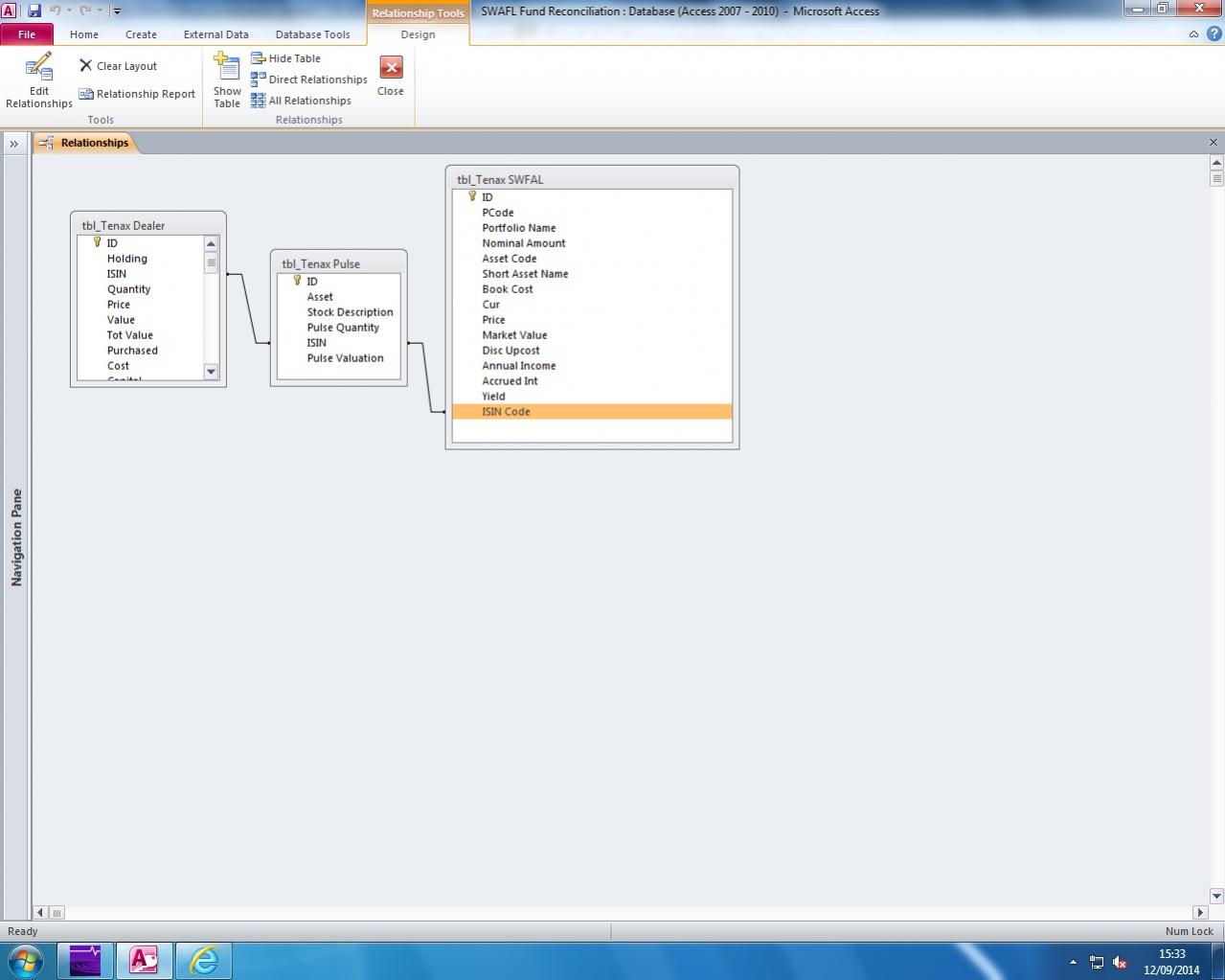Click the Access application icon in title bar
The height and width of the screenshot is (980, 1225).
[9, 11]
